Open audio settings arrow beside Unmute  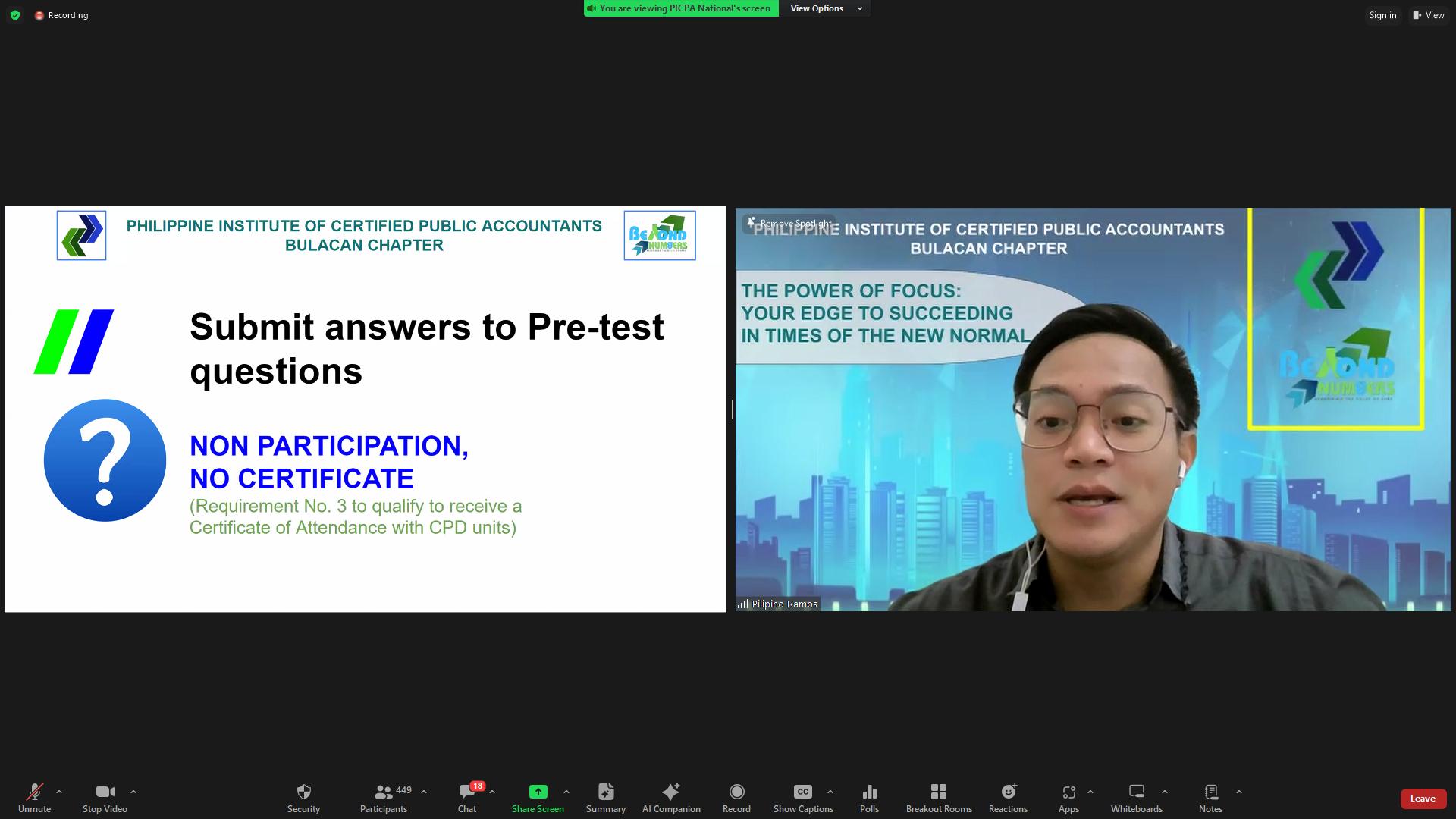click(x=59, y=792)
